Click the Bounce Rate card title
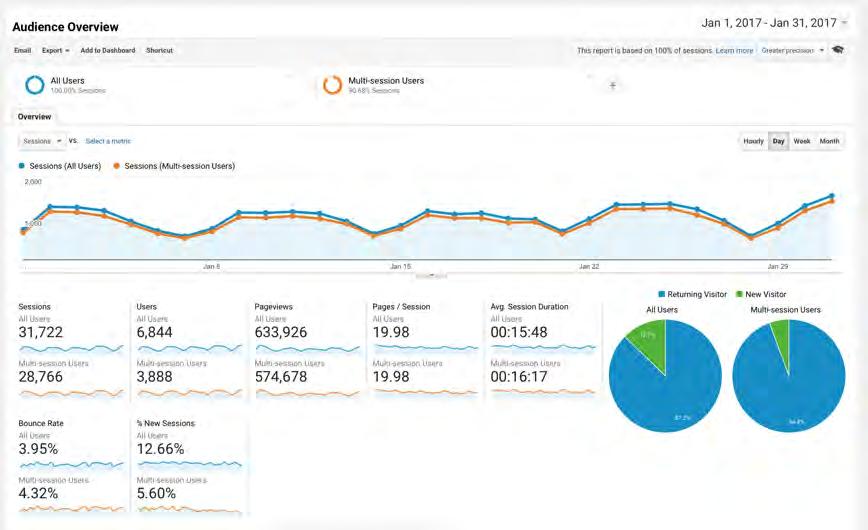Screen dimensions: 868x530 click(41, 423)
